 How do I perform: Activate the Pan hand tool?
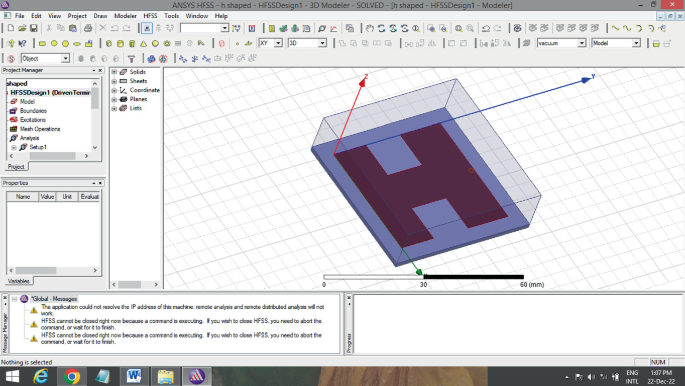pos(370,28)
